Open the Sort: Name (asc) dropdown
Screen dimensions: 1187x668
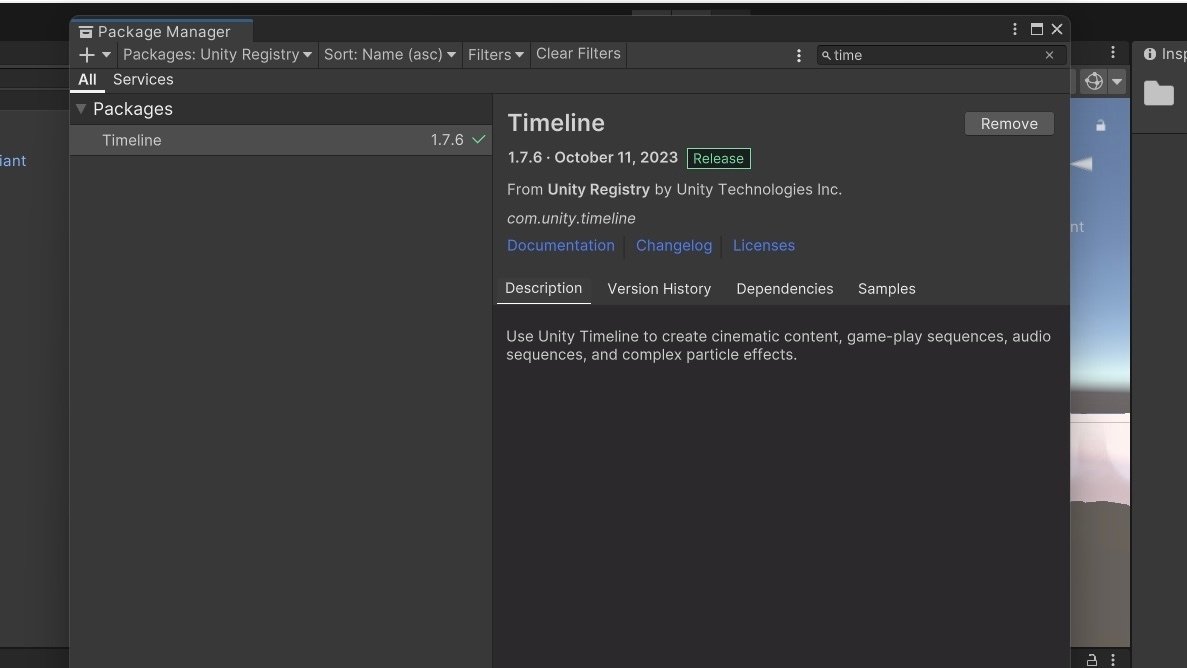(389, 55)
